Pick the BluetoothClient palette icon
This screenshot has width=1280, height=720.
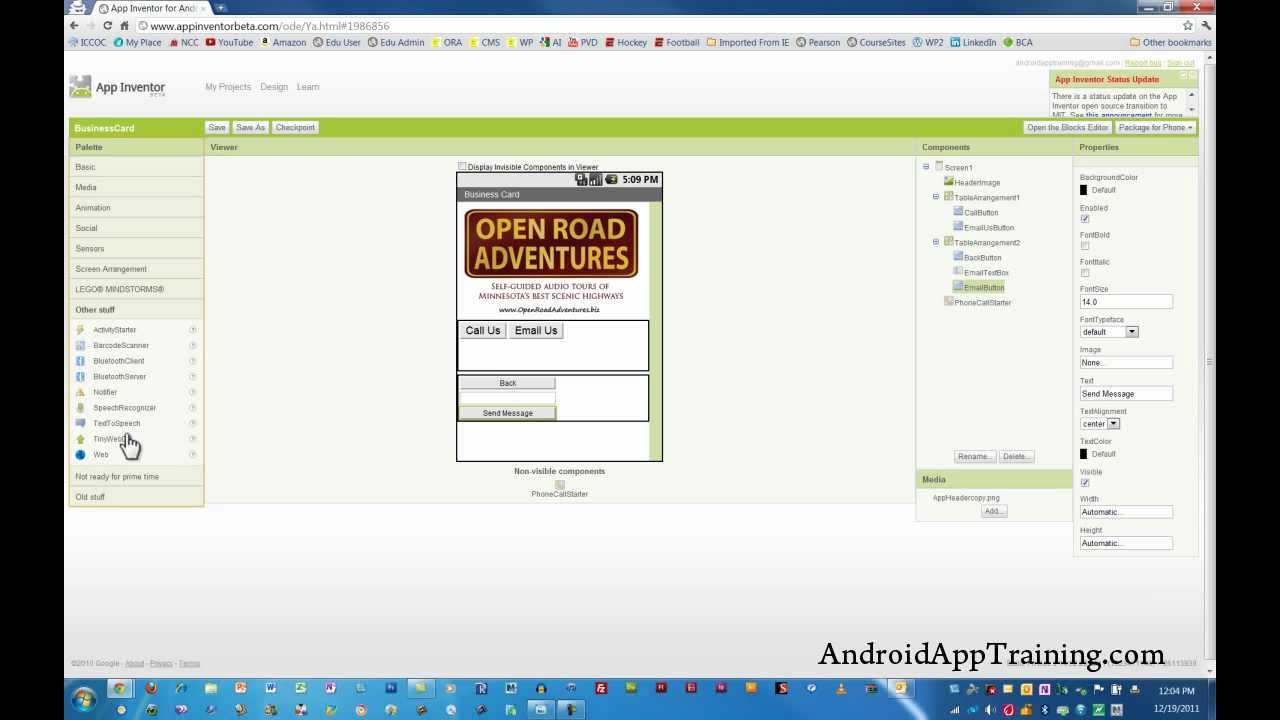tap(80, 361)
